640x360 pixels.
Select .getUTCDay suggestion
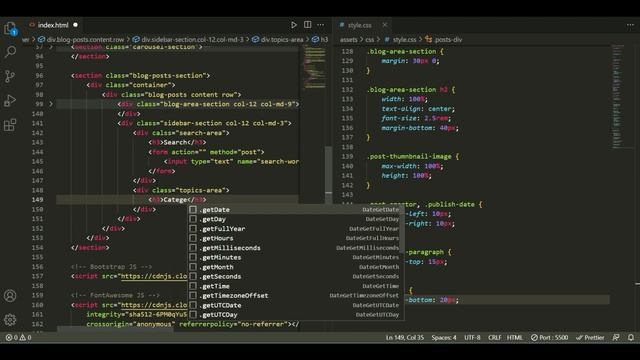[296, 315]
